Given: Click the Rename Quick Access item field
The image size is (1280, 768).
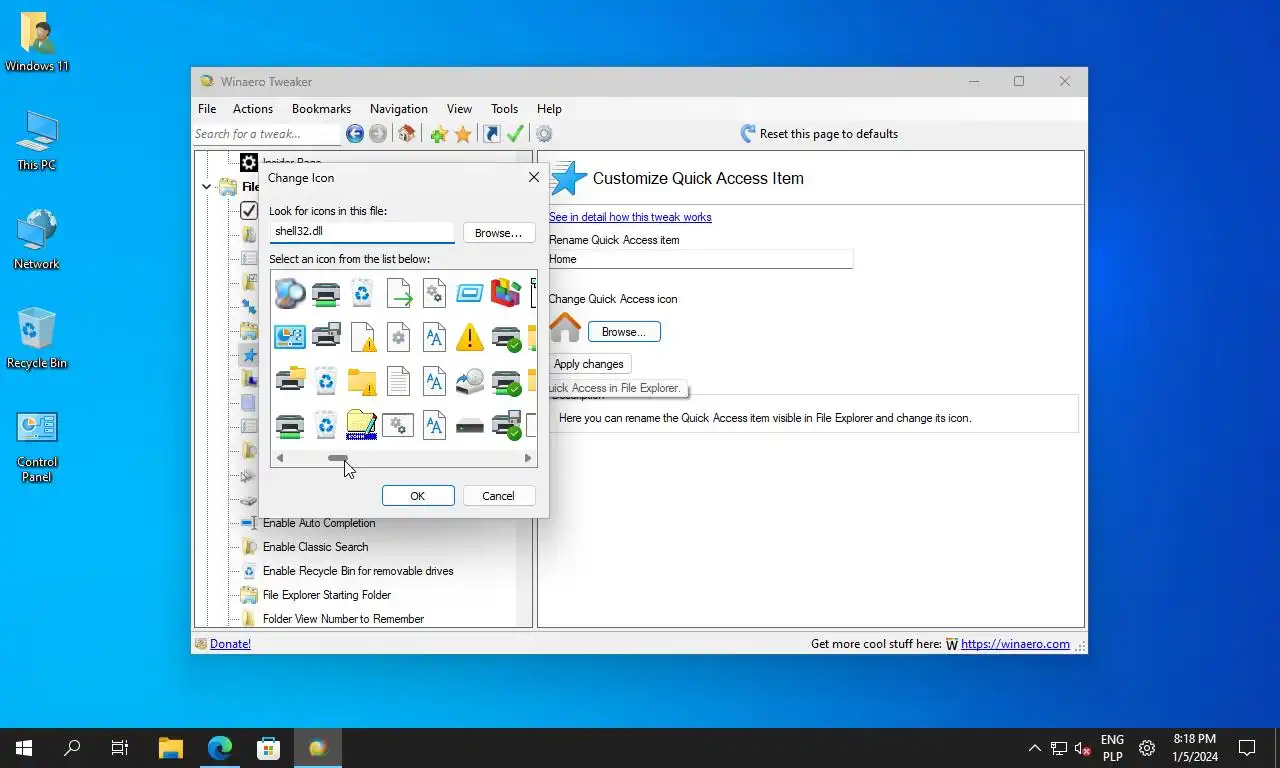Looking at the screenshot, I should pos(701,259).
